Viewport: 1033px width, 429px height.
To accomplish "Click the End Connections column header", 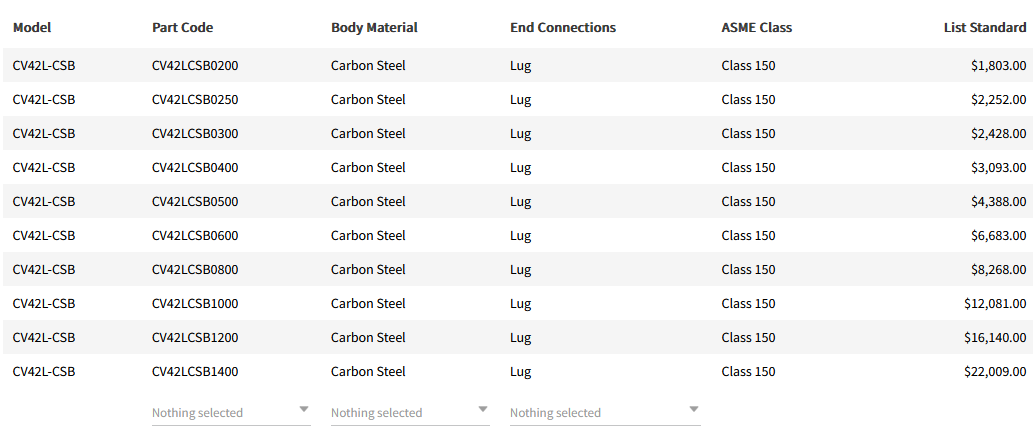I will (x=562, y=27).
